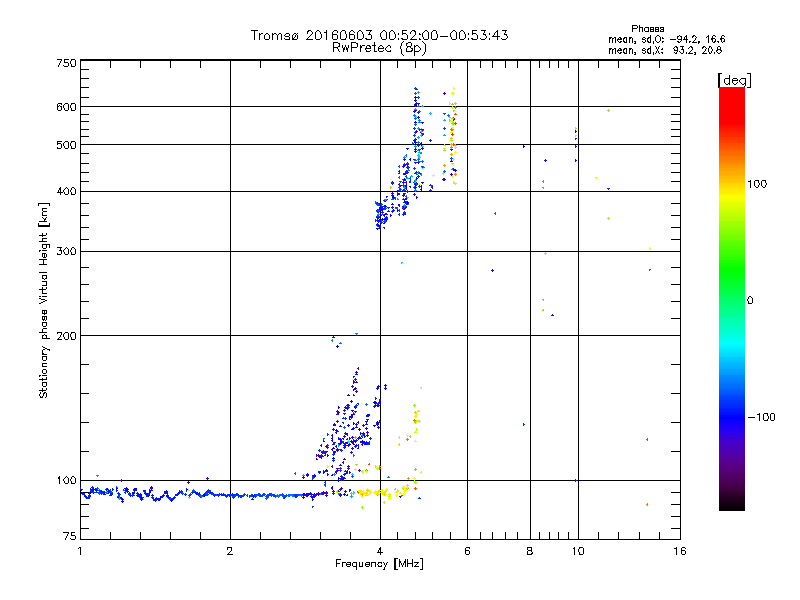
Task: Click the x-axis tick label "6"
Action: tap(467, 551)
